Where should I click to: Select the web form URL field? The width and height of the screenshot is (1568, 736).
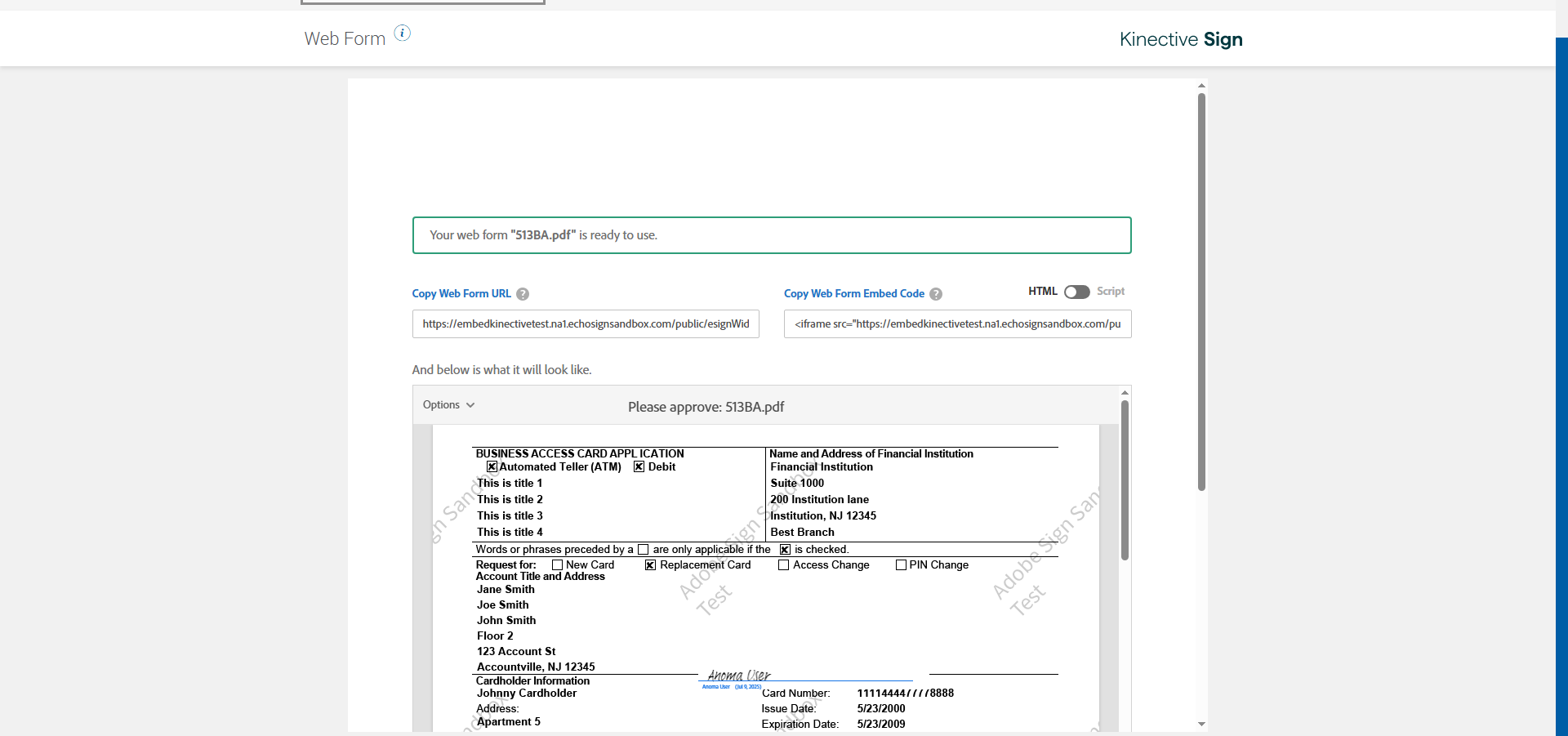pos(586,324)
